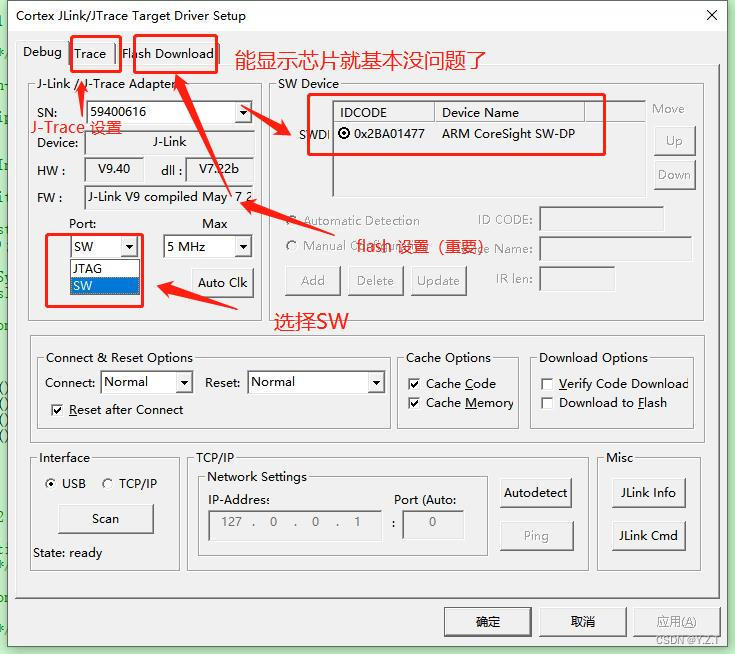Screen dimensions: 735x654
Task: Click the Scan button
Action: pos(106,519)
